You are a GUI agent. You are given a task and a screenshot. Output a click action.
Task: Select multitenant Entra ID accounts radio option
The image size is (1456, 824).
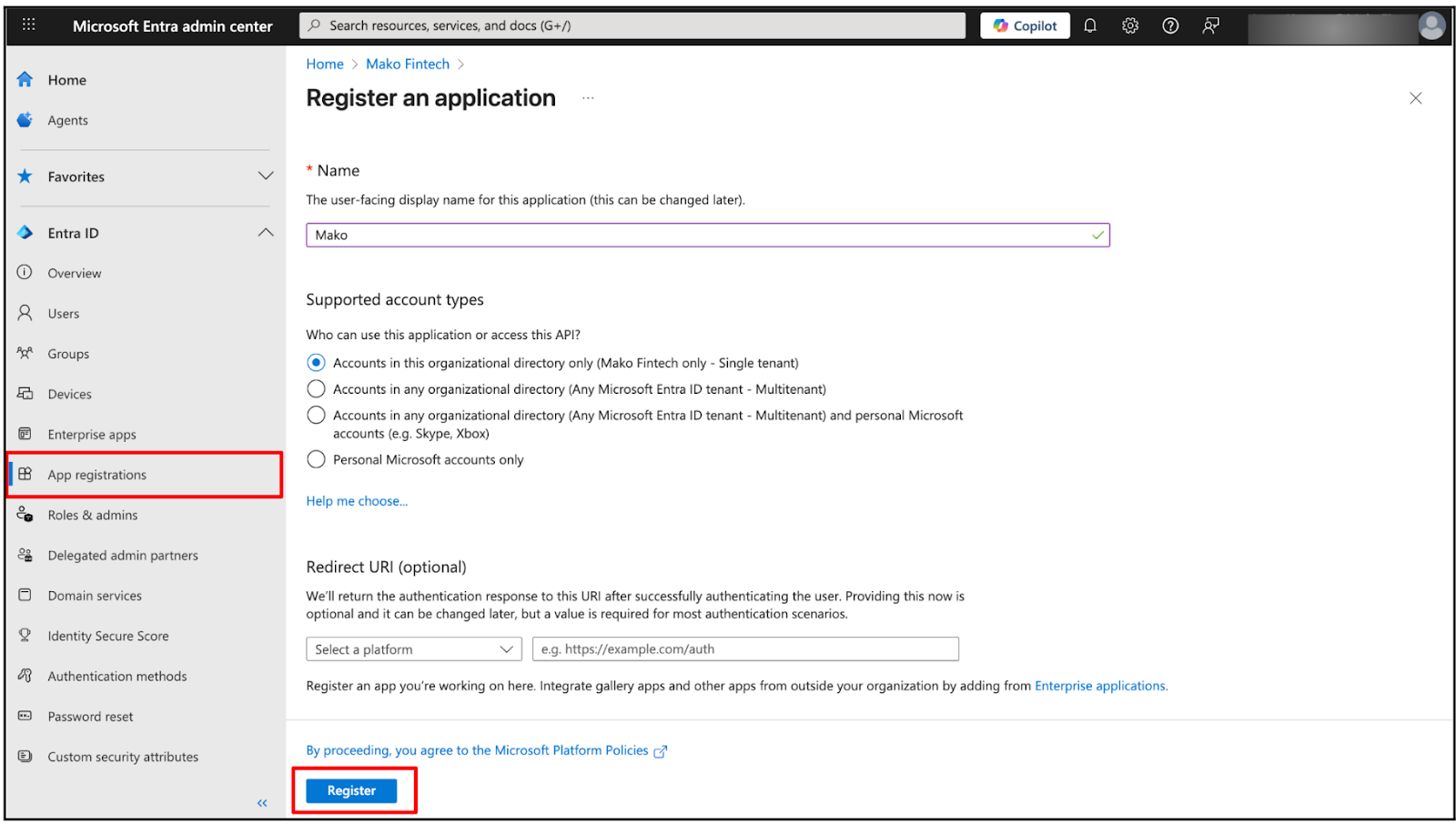(316, 389)
